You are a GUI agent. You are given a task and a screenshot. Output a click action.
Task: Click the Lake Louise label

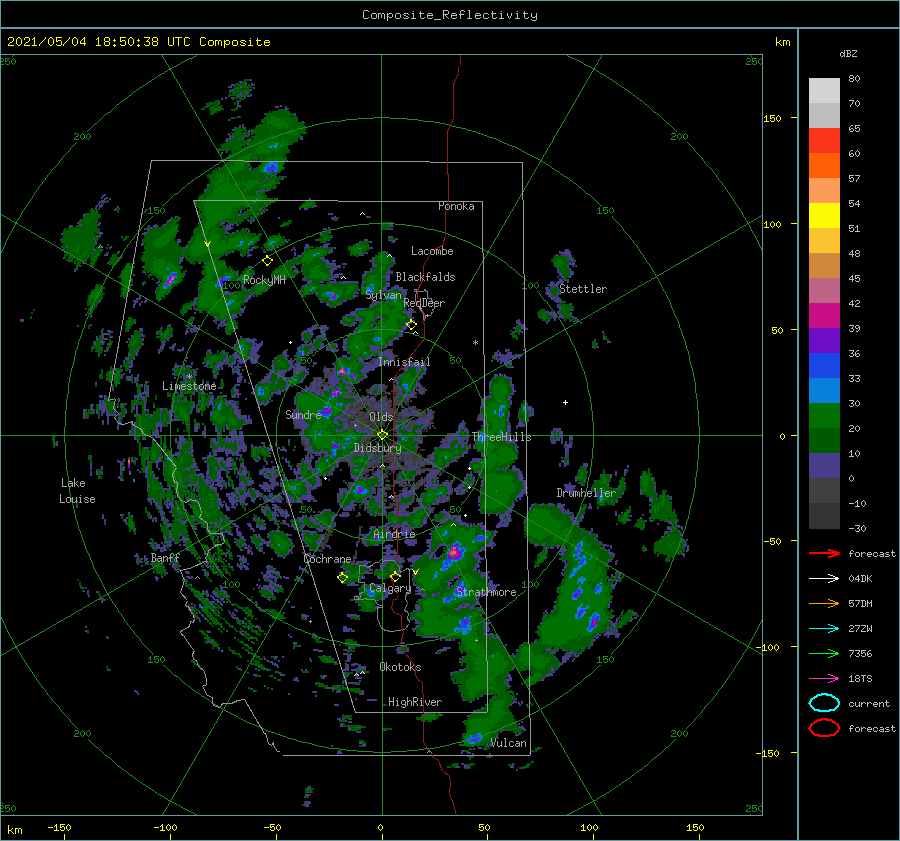(x=77, y=491)
